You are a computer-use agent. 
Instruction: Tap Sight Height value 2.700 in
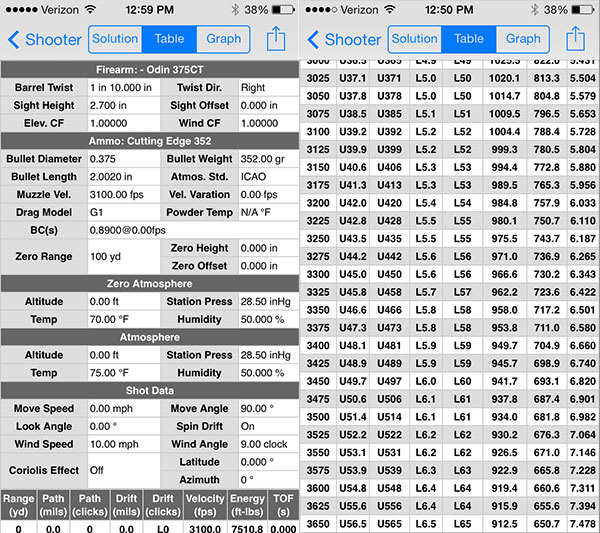124,105
